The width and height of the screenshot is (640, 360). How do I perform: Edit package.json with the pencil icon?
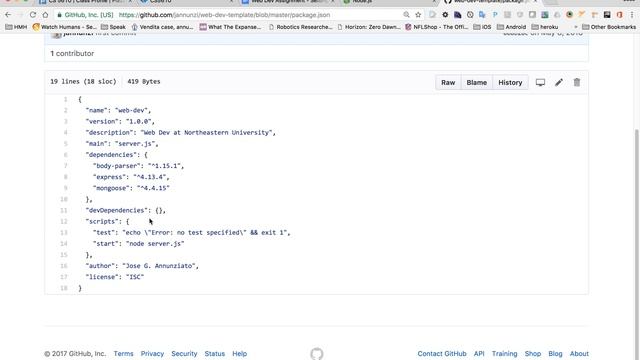(x=558, y=82)
